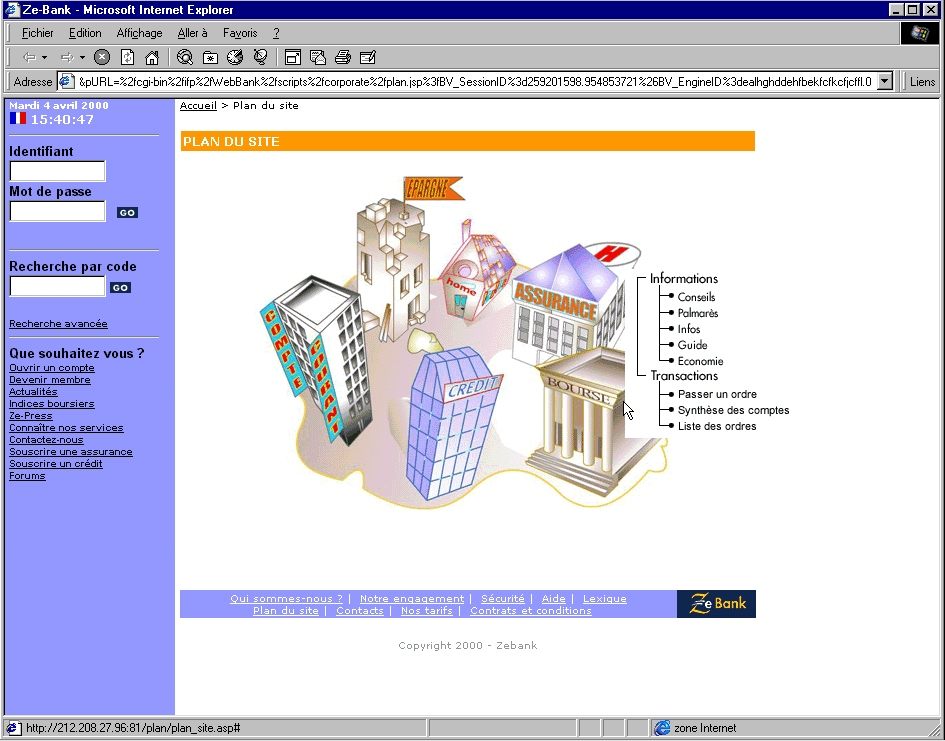Select Economie in the Informations tree

(700, 361)
